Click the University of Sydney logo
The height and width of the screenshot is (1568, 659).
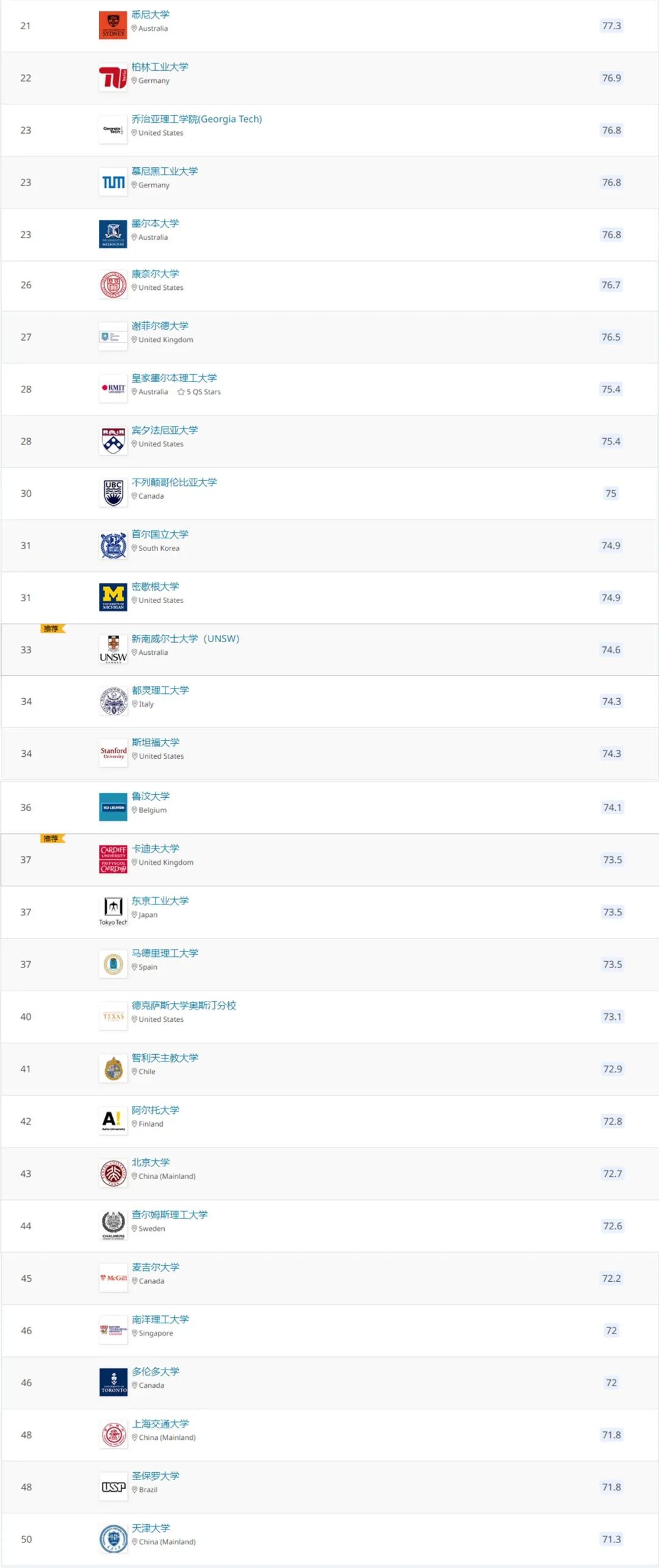(113, 26)
